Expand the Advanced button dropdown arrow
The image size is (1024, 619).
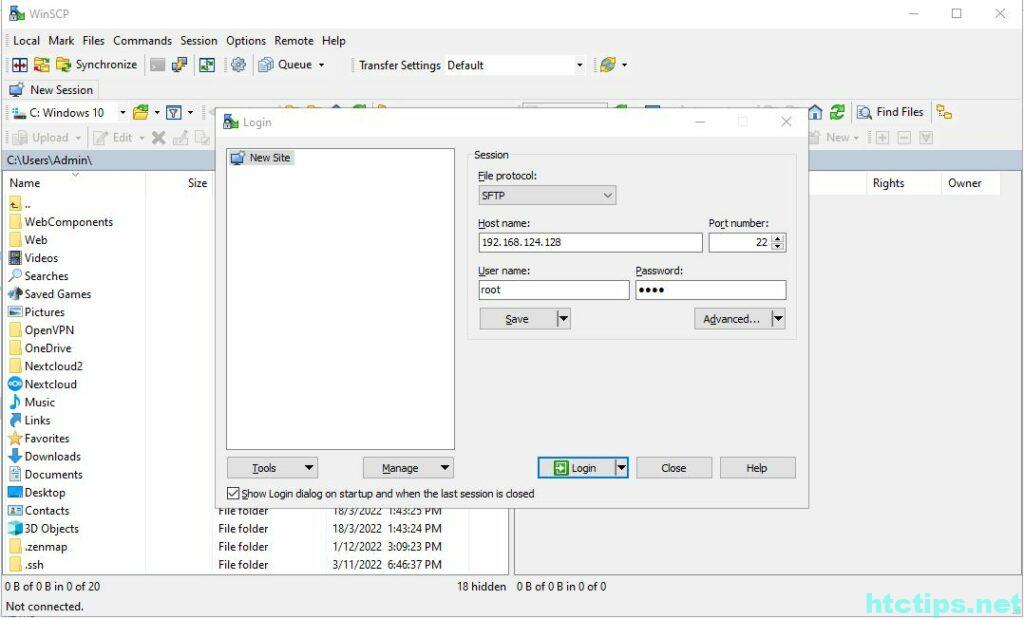[777, 319]
